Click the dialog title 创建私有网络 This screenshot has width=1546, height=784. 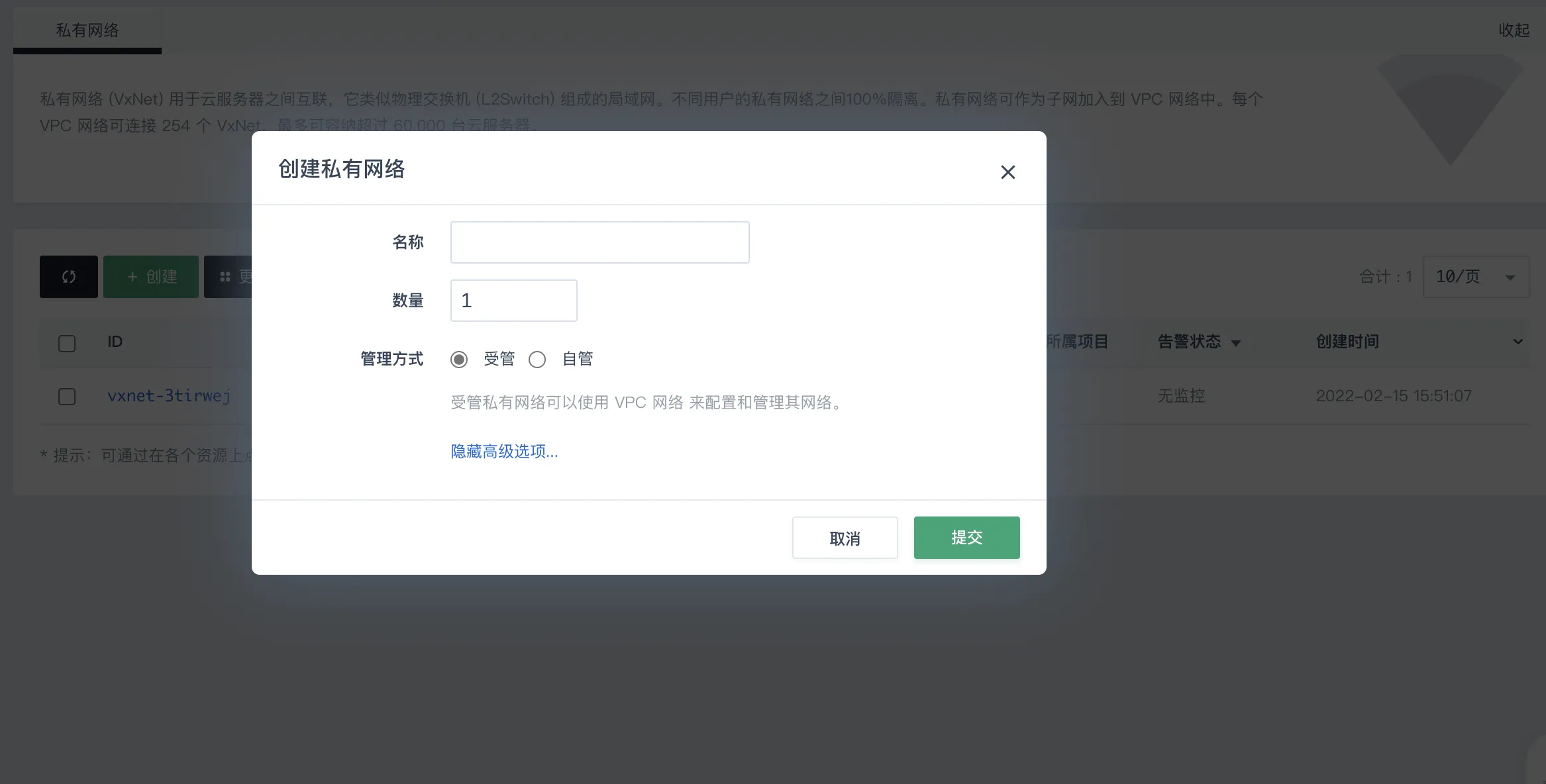click(x=342, y=169)
